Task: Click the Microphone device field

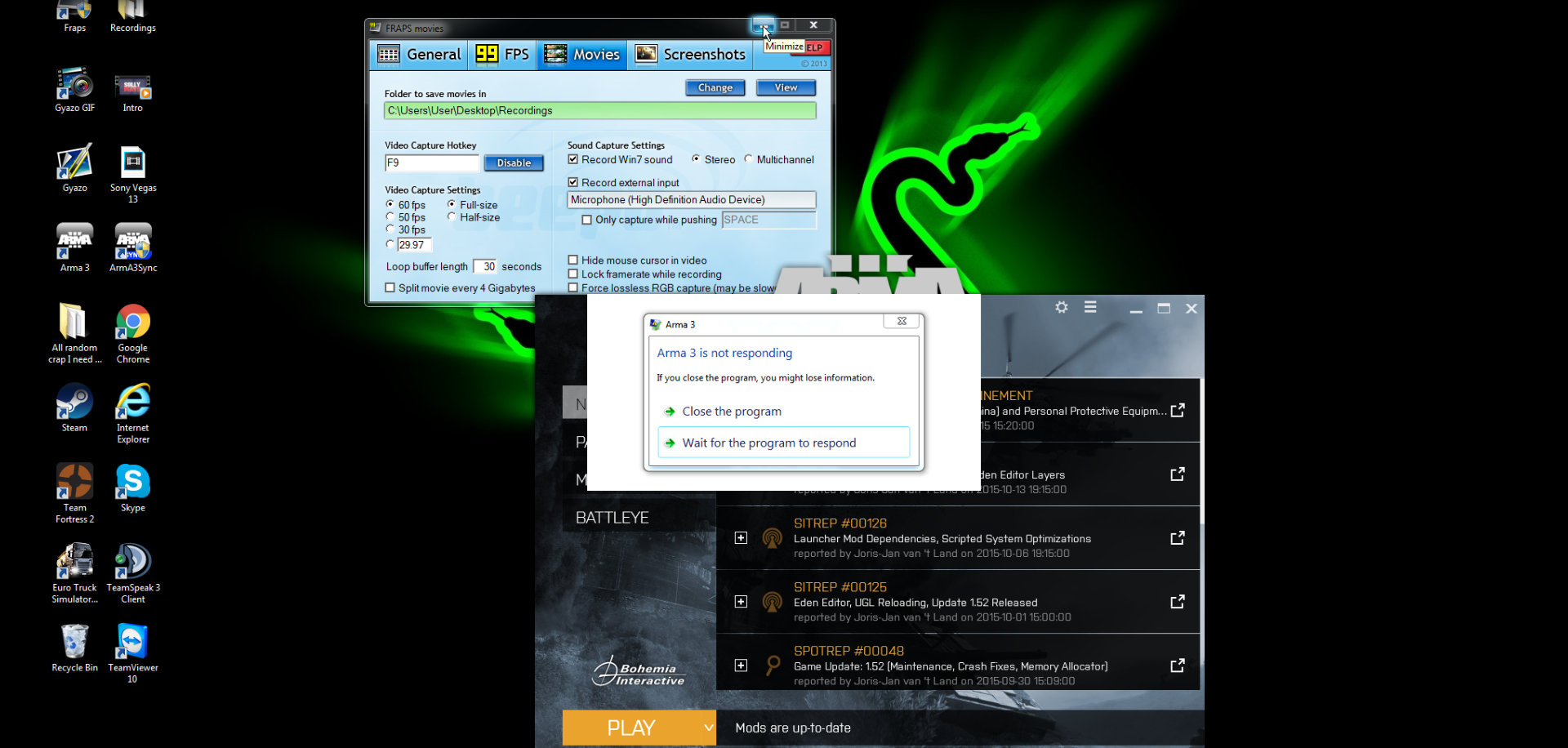Action: [x=692, y=200]
